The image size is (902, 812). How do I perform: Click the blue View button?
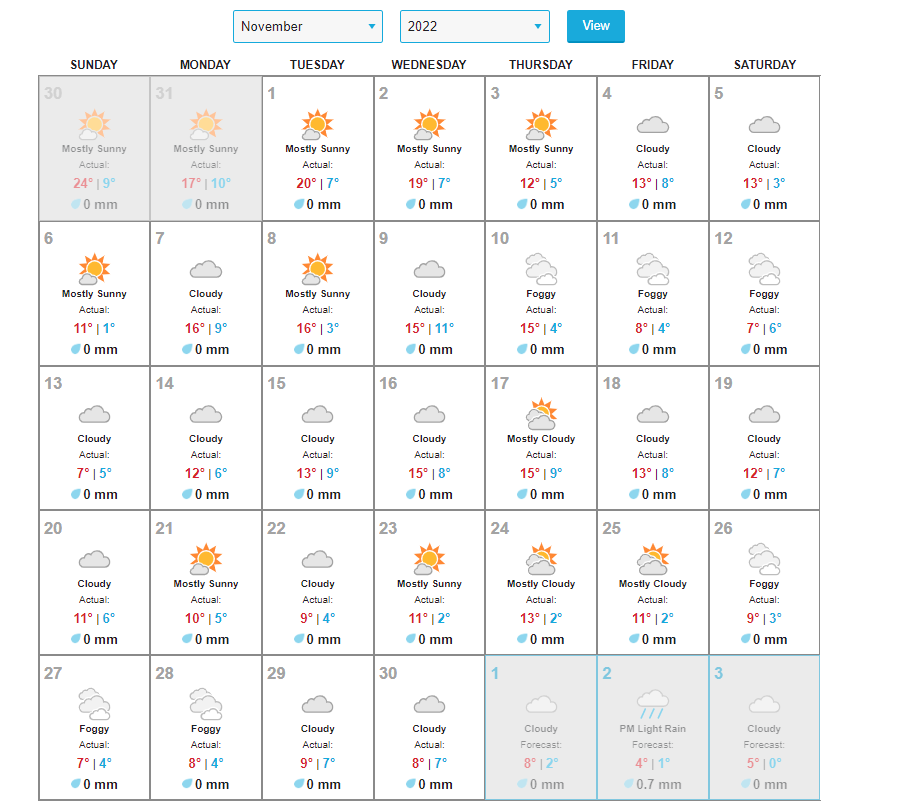pyautogui.click(x=595, y=26)
